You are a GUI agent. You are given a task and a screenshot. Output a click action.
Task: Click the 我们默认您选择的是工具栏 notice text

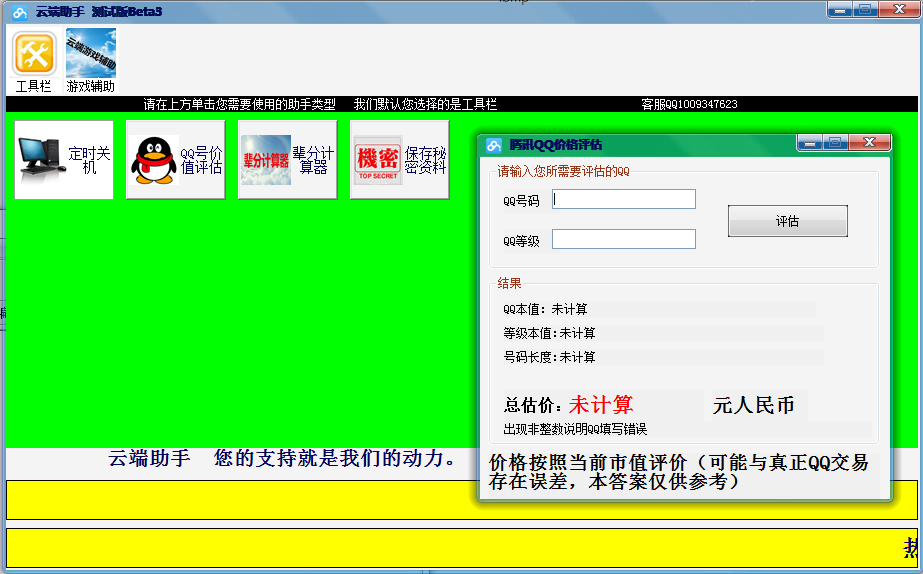point(425,104)
